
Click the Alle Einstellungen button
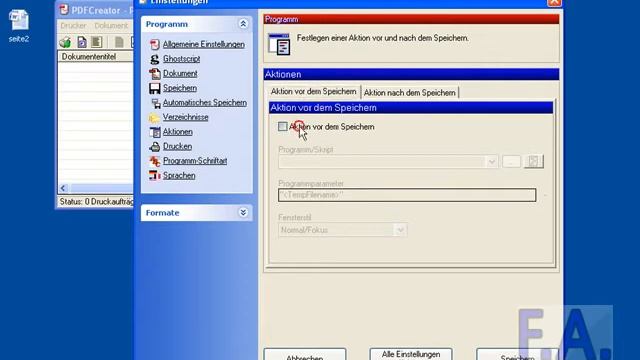411,354
